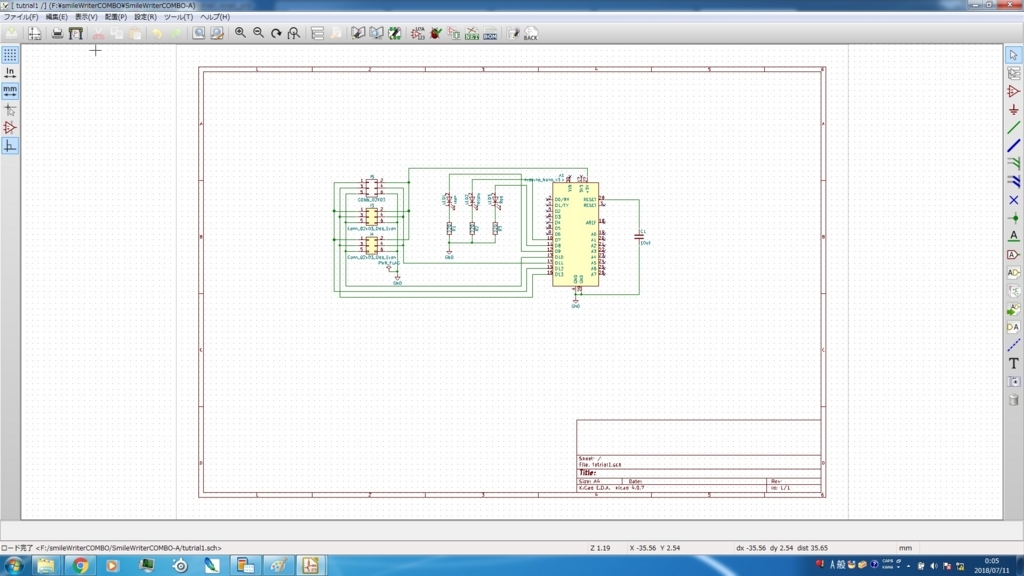1024x576 pixels.
Task: Click the BACK import footprint icon
Action: coord(530,33)
